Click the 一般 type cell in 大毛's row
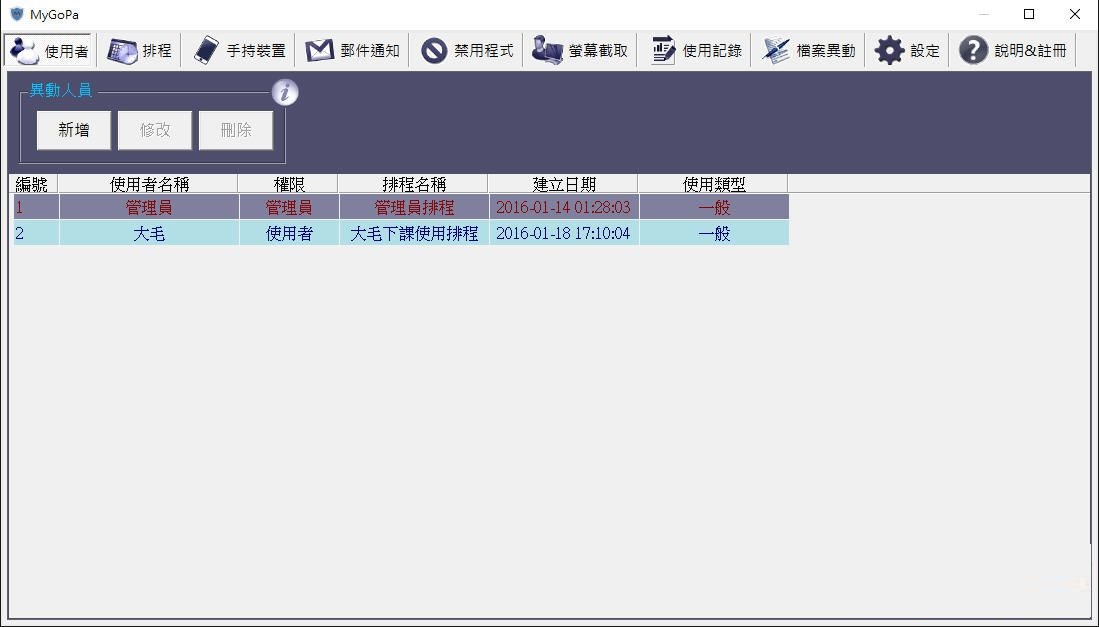This screenshot has width=1099, height=627. (714, 233)
